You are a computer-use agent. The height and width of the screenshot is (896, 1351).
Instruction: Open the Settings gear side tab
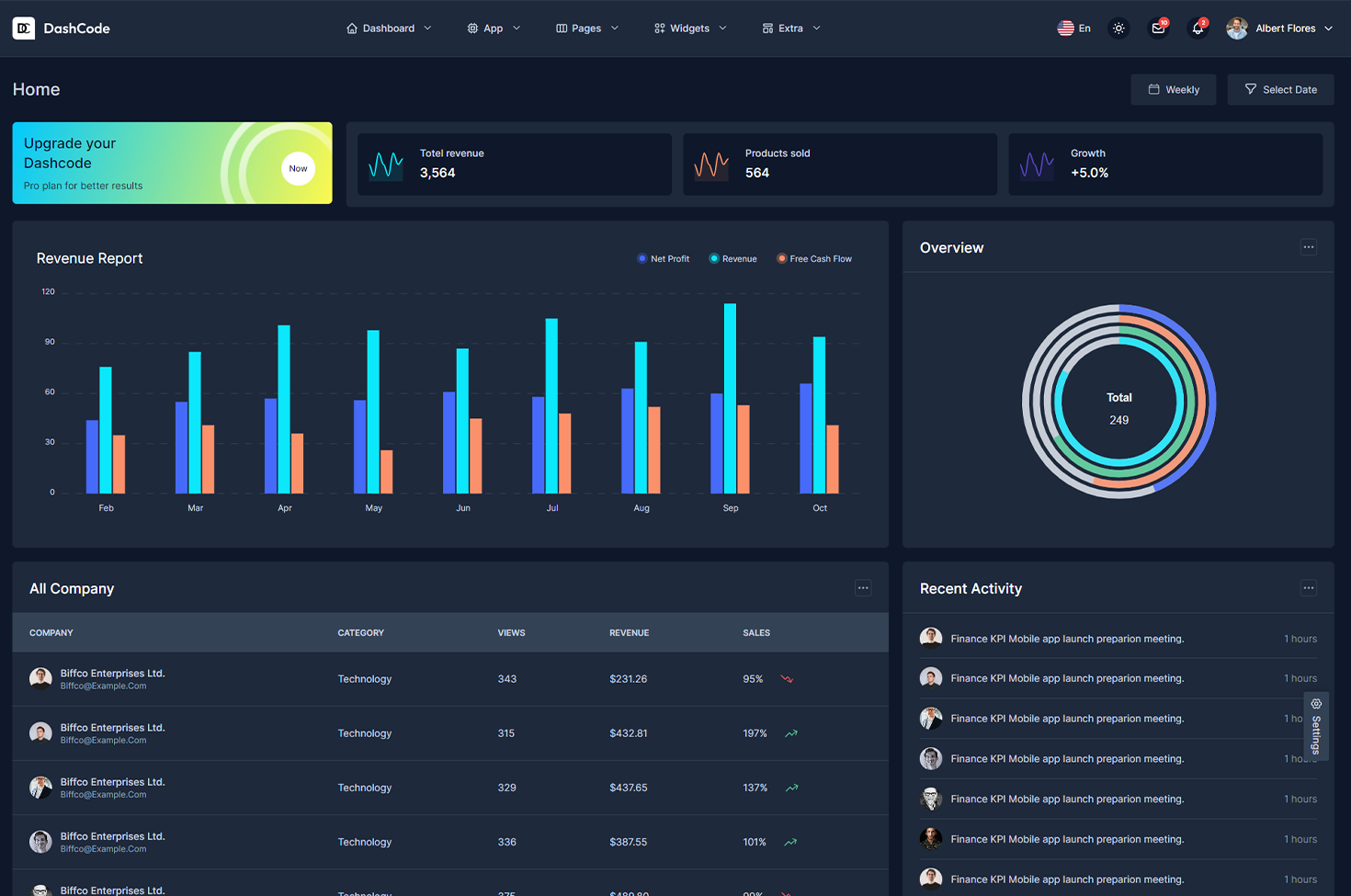(x=1316, y=725)
